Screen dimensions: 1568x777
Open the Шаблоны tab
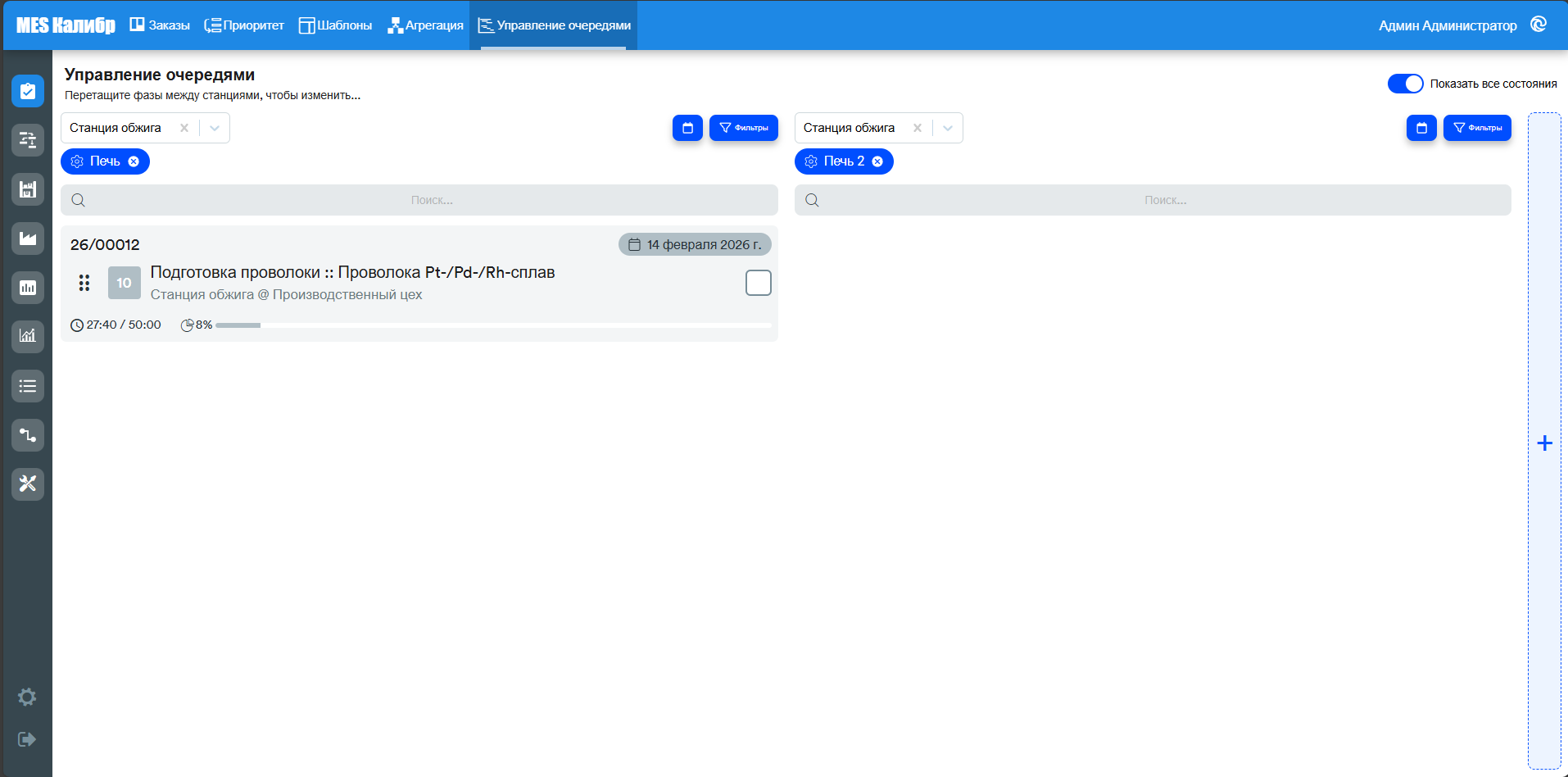[x=335, y=25]
